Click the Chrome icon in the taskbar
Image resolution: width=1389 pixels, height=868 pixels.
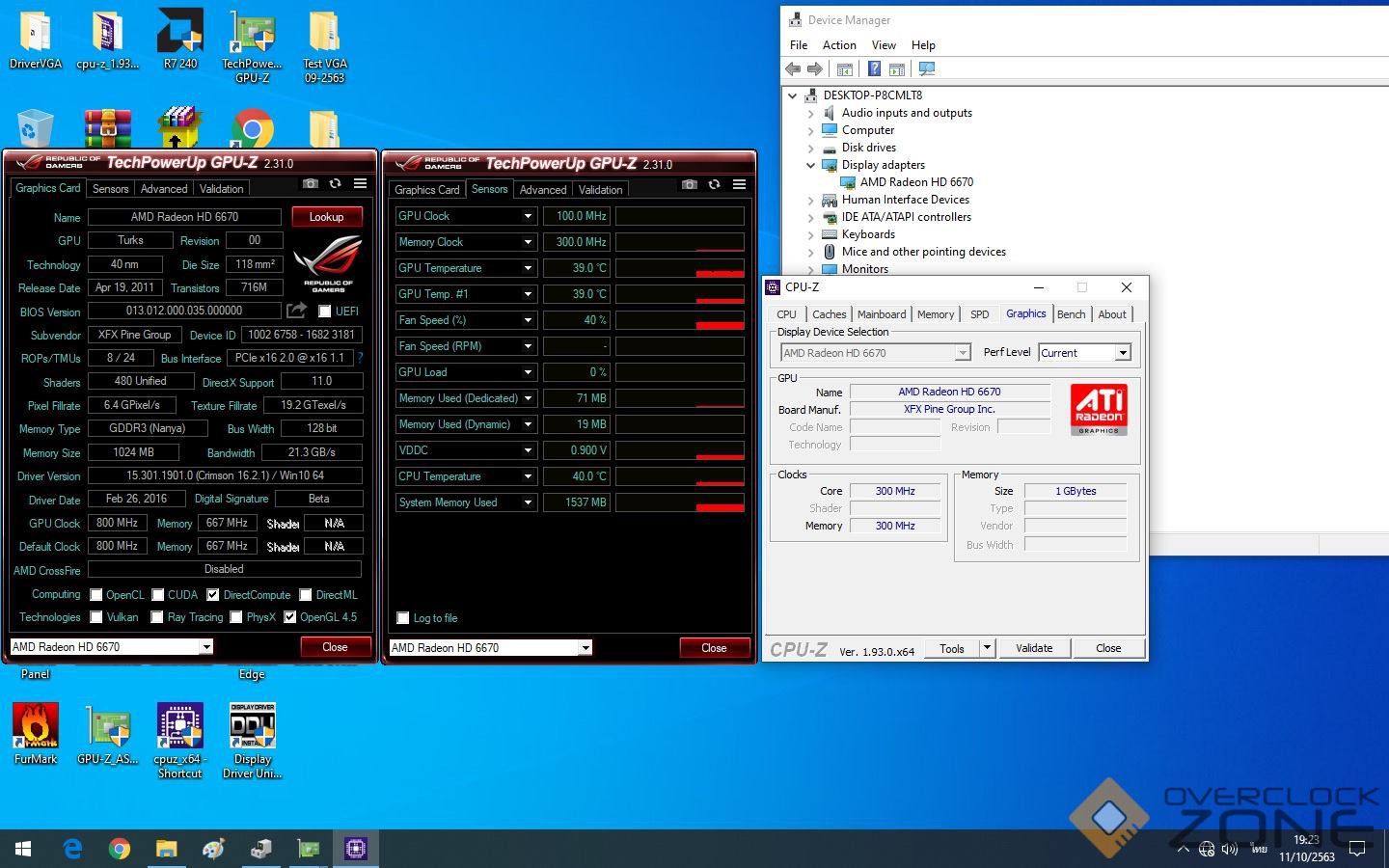(120, 849)
